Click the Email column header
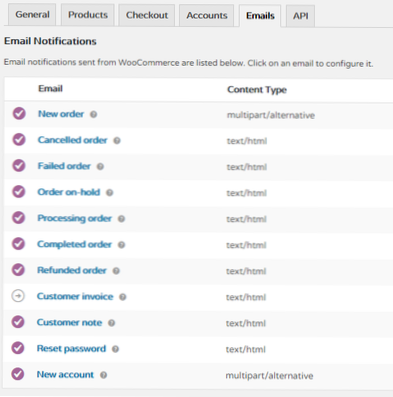 tap(50, 89)
